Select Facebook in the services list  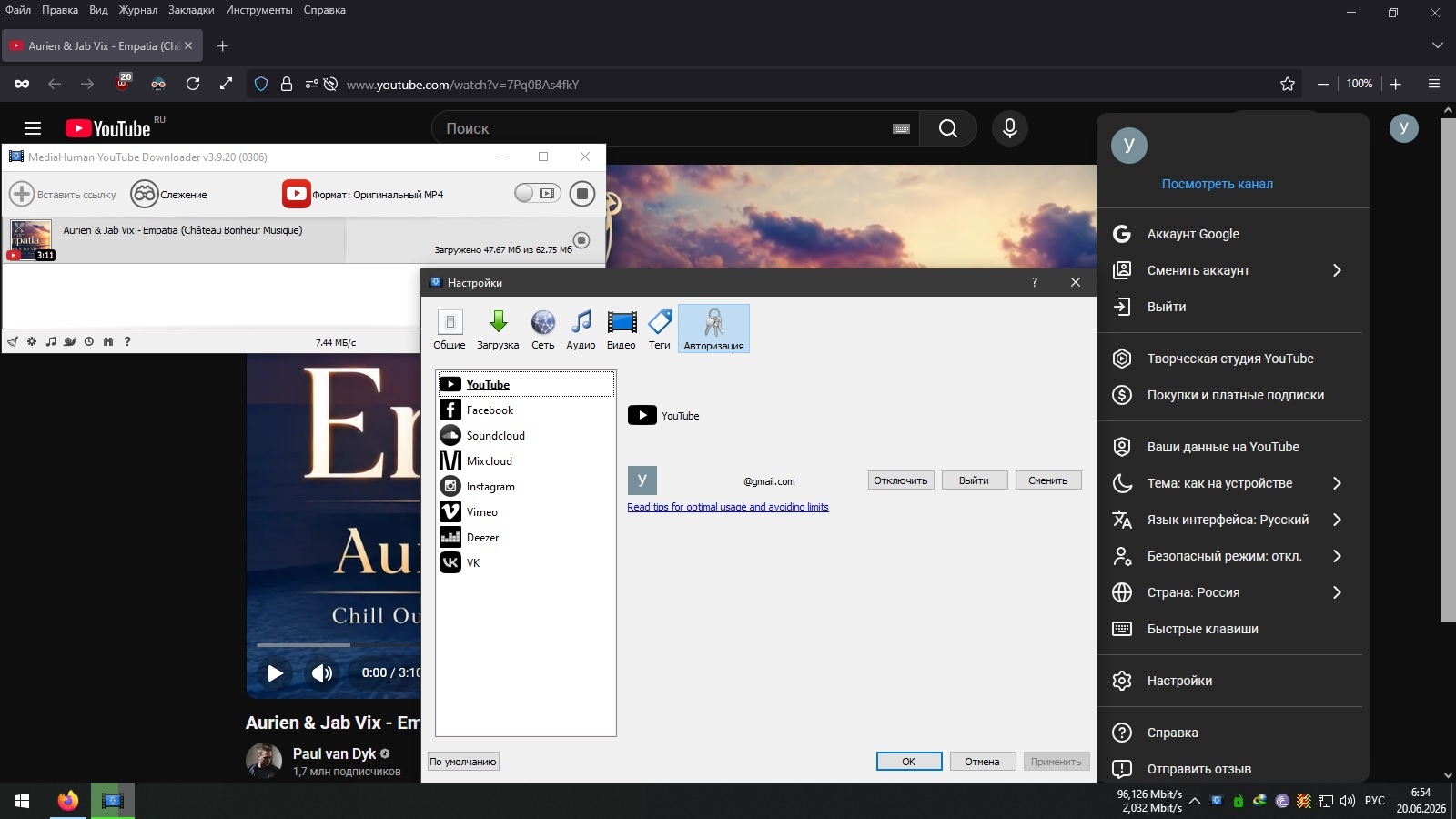pyautogui.click(x=525, y=410)
